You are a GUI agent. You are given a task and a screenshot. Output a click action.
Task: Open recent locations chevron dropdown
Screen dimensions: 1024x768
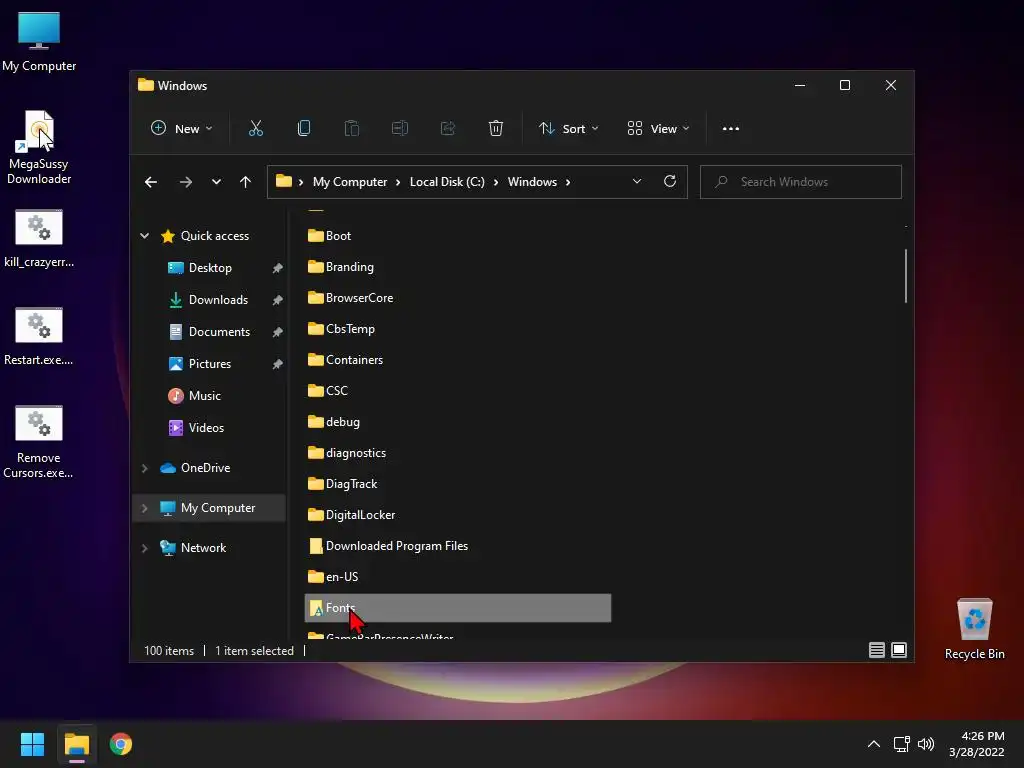pyautogui.click(x=216, y=182)
